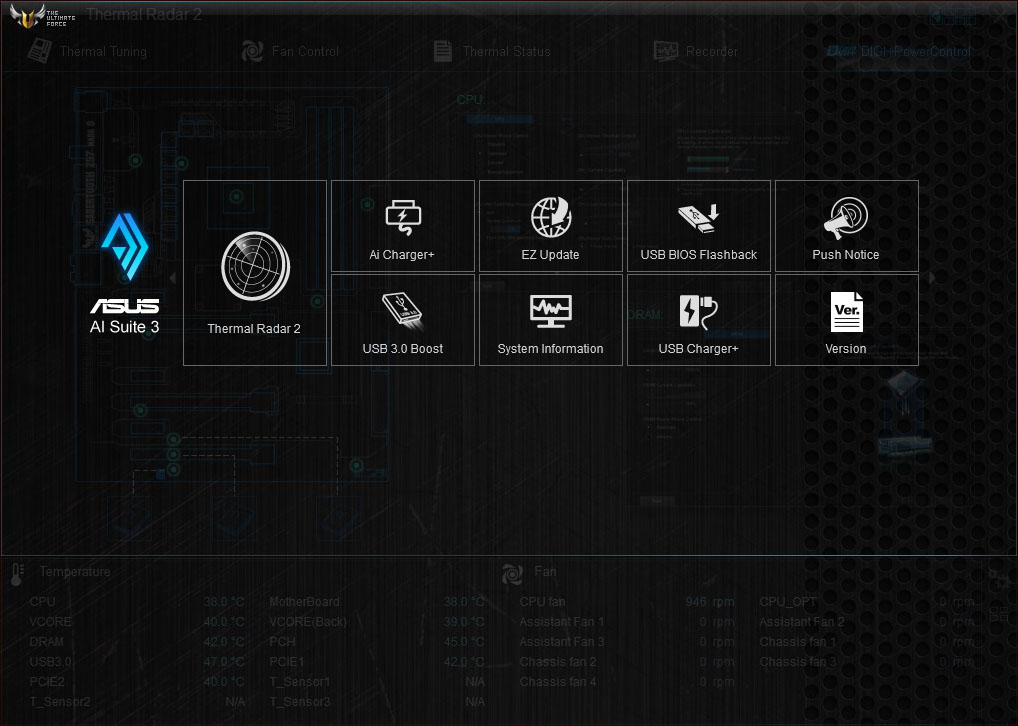The width and height of the screenshot is (1018, 726).
Task: Select the VCORE temperature row
Action: point(137,622)
